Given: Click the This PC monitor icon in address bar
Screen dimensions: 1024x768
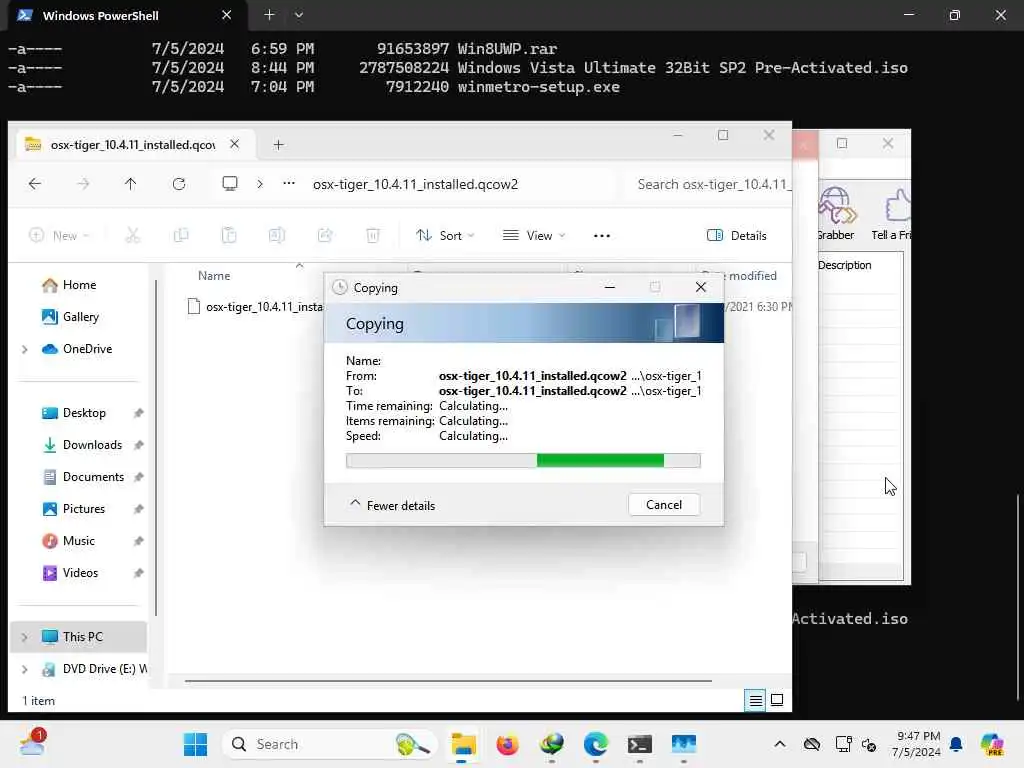Looking at the screenshot, I should (x=230, y=184).
